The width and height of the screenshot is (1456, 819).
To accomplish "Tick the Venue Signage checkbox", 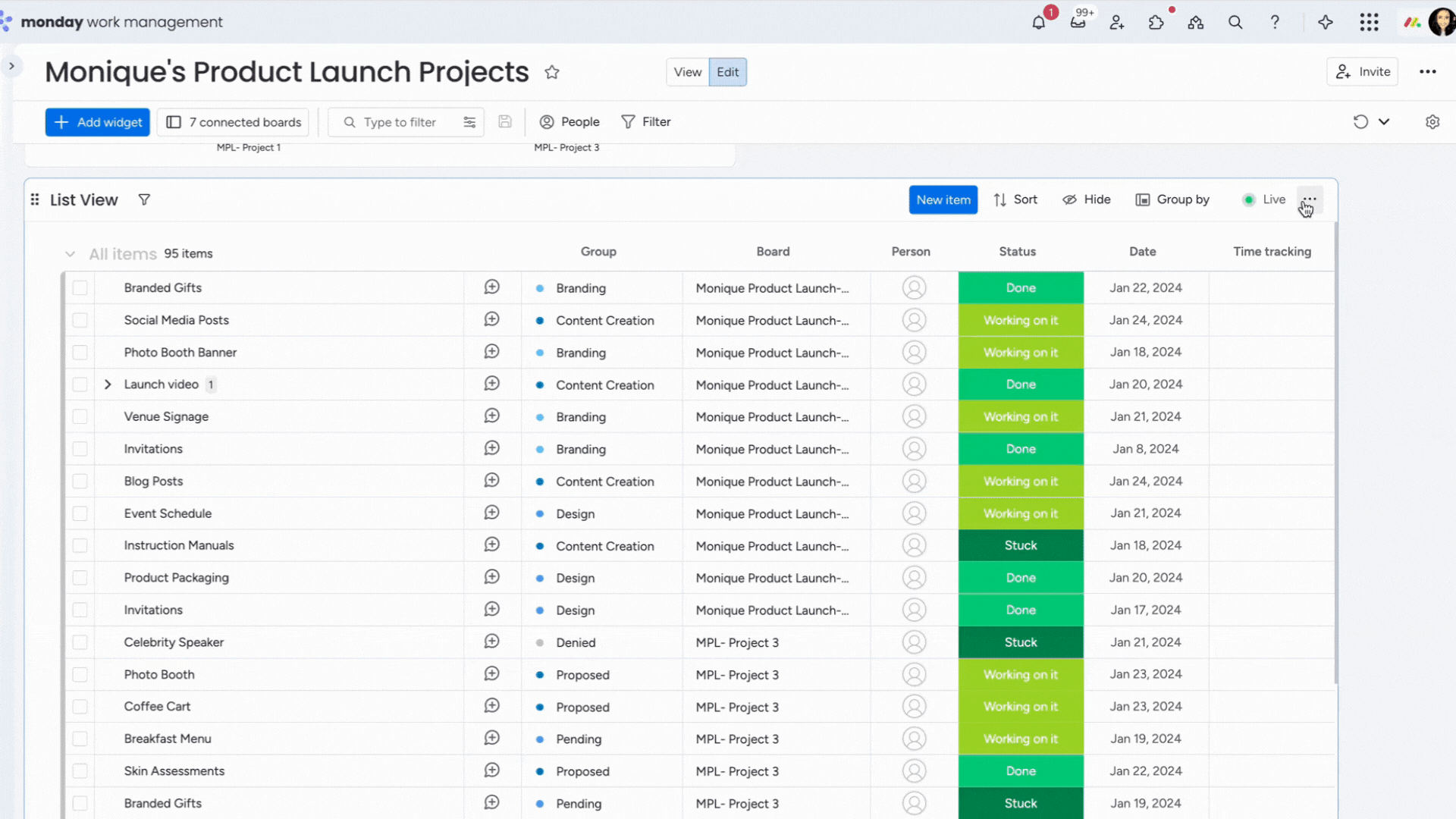I will pyautogui.click(x=80, y=417).
